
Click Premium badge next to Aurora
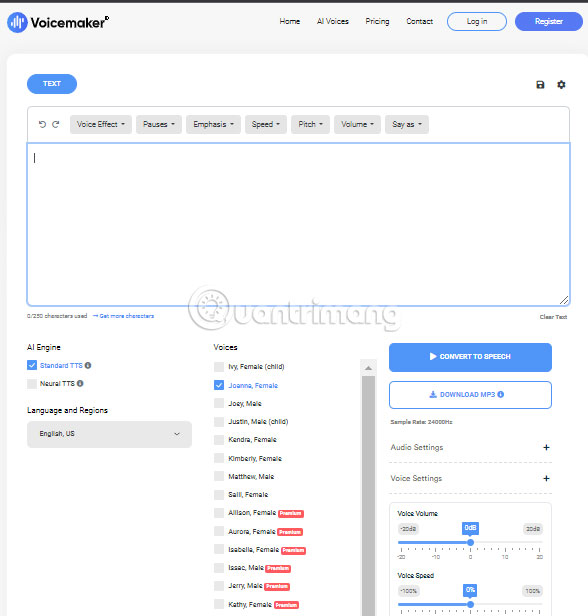click(x=290, y=532)
